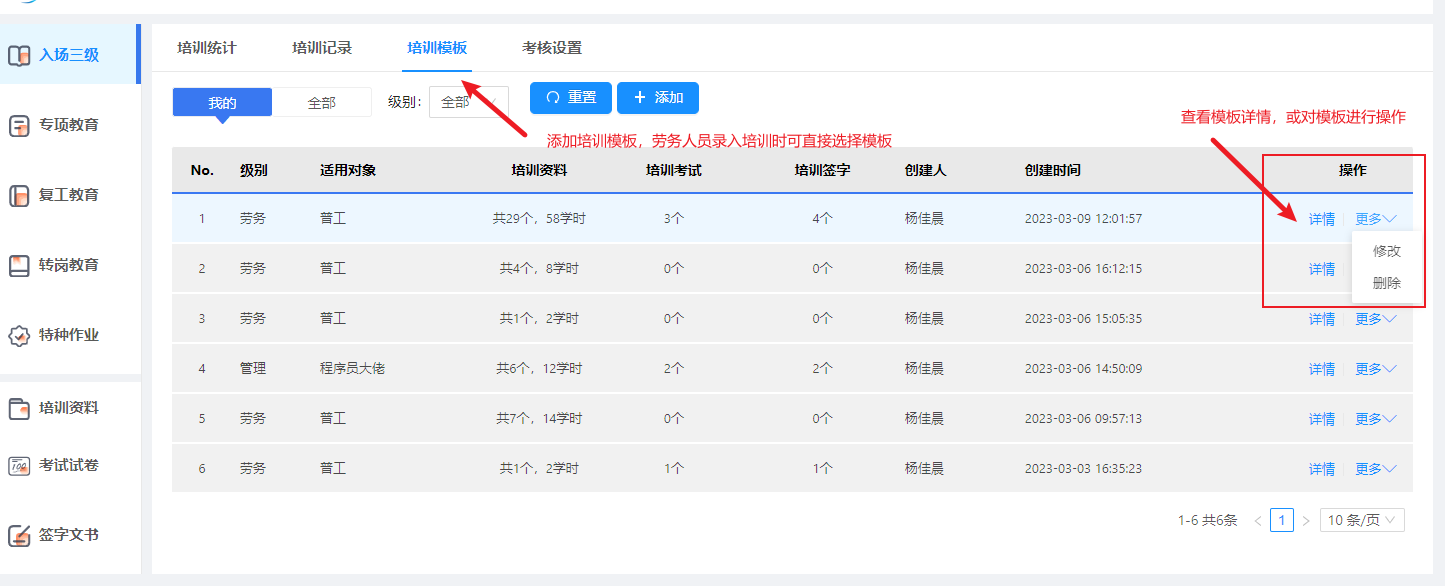Switch to the 我的 filter toggle
The height and width of the screenshot is (586, 1445).
[x=222, y=102]
